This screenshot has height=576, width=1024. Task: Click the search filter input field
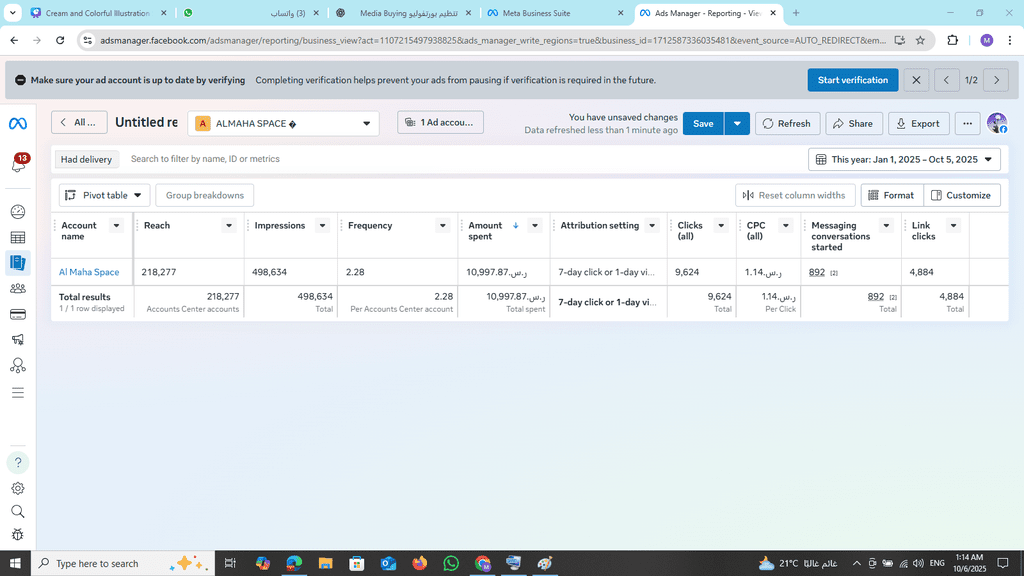pos(400,159)
